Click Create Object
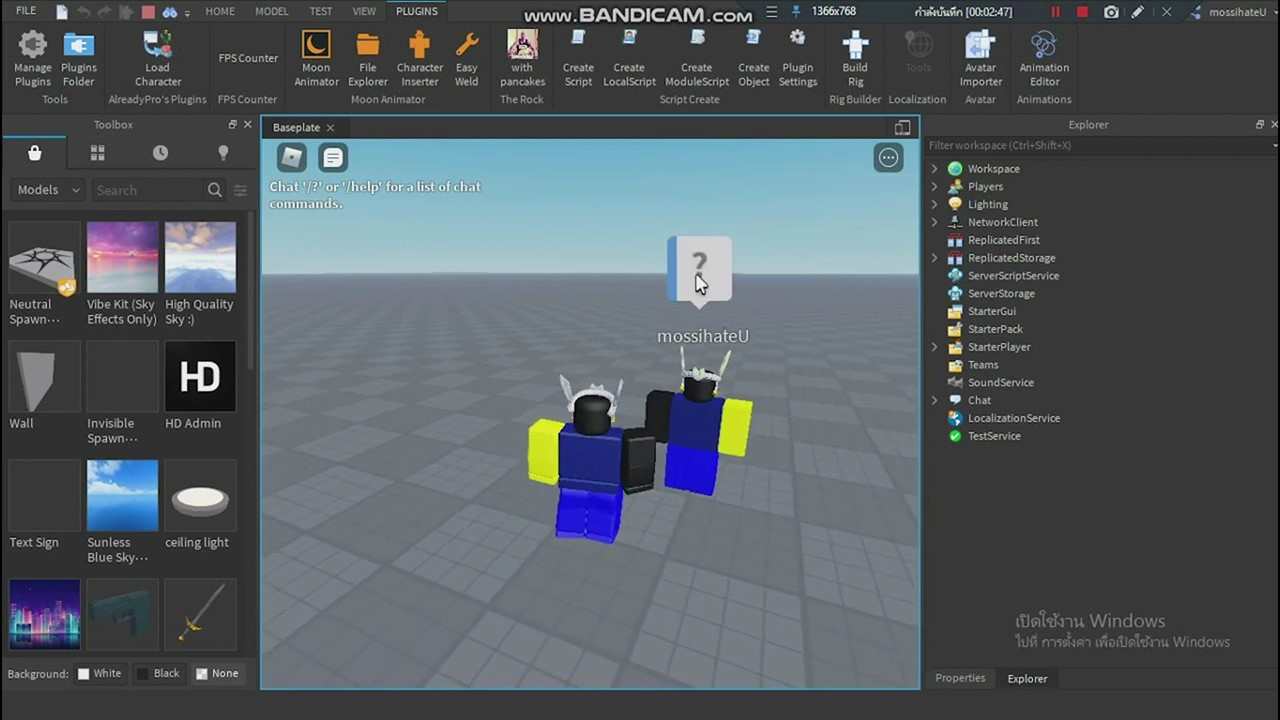 754,58
